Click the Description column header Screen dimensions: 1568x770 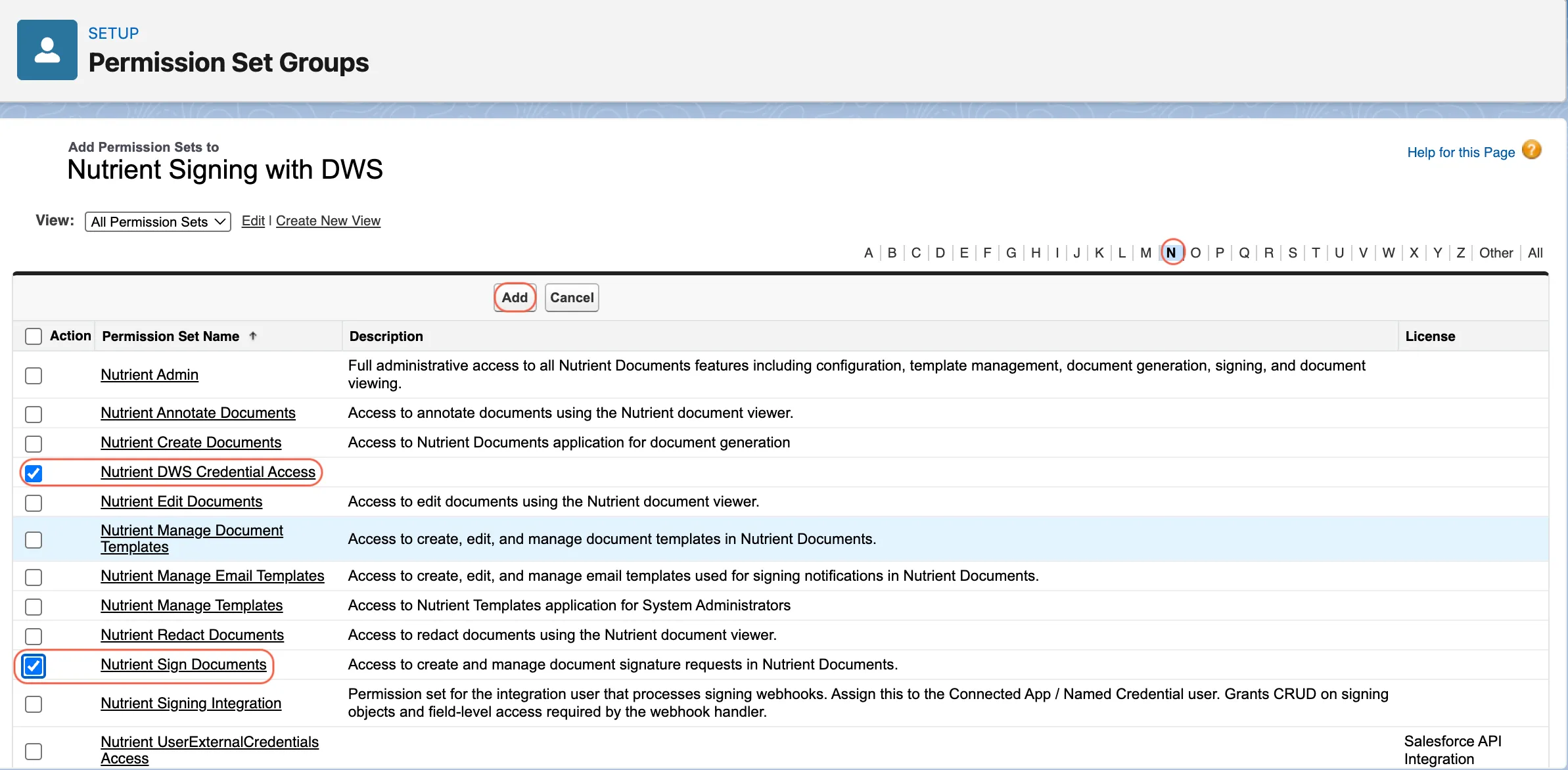pos(386,336)
